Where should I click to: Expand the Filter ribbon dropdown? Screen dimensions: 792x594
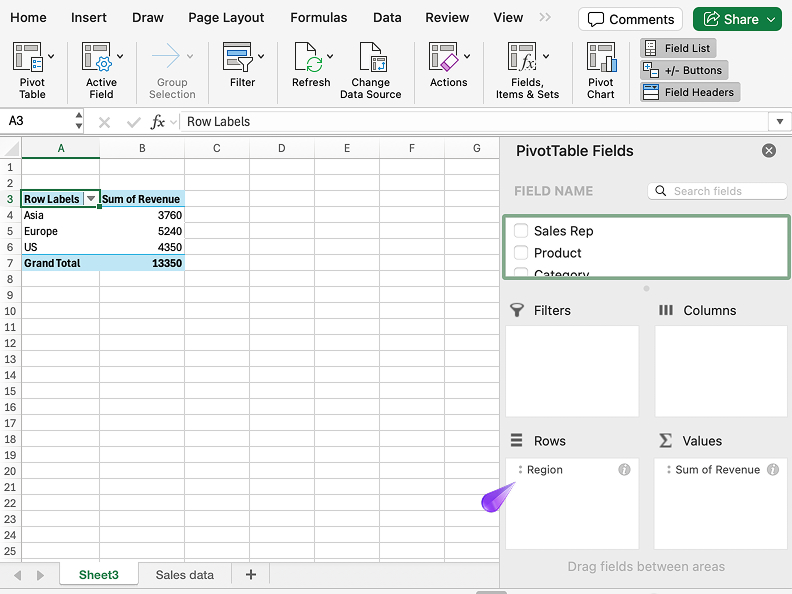click(x=261, y=57)
